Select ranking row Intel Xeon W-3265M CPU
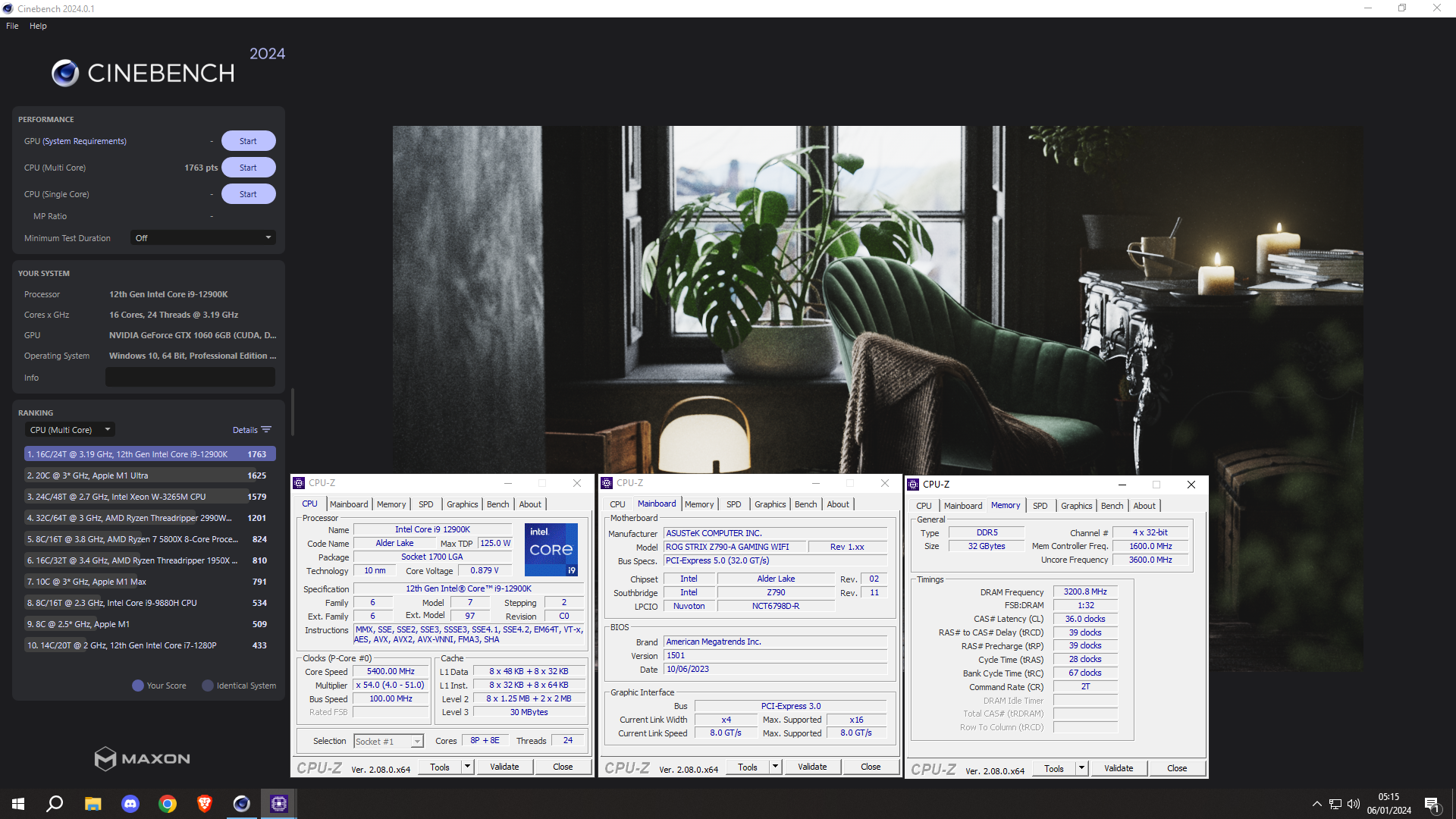The width and height of the screenshot is (1456, 819). tap(149, 497)
